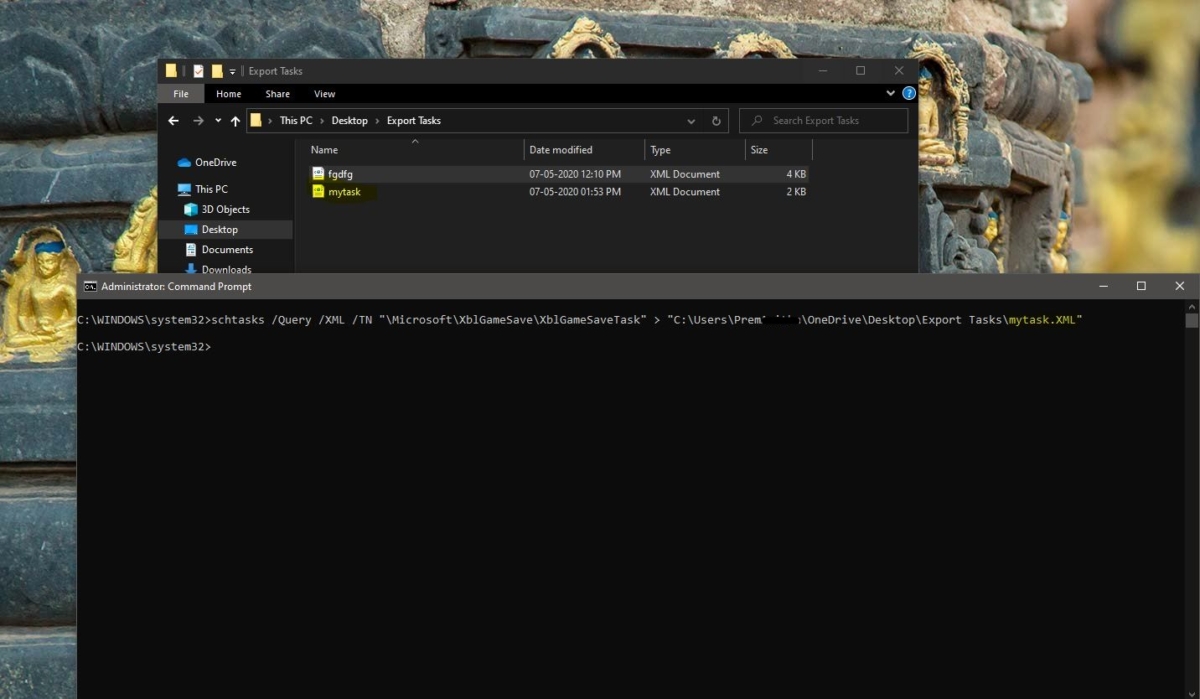Click This PC in the breadcrumb path
This screenshot has width=1200, height=699.
[295, 121]
